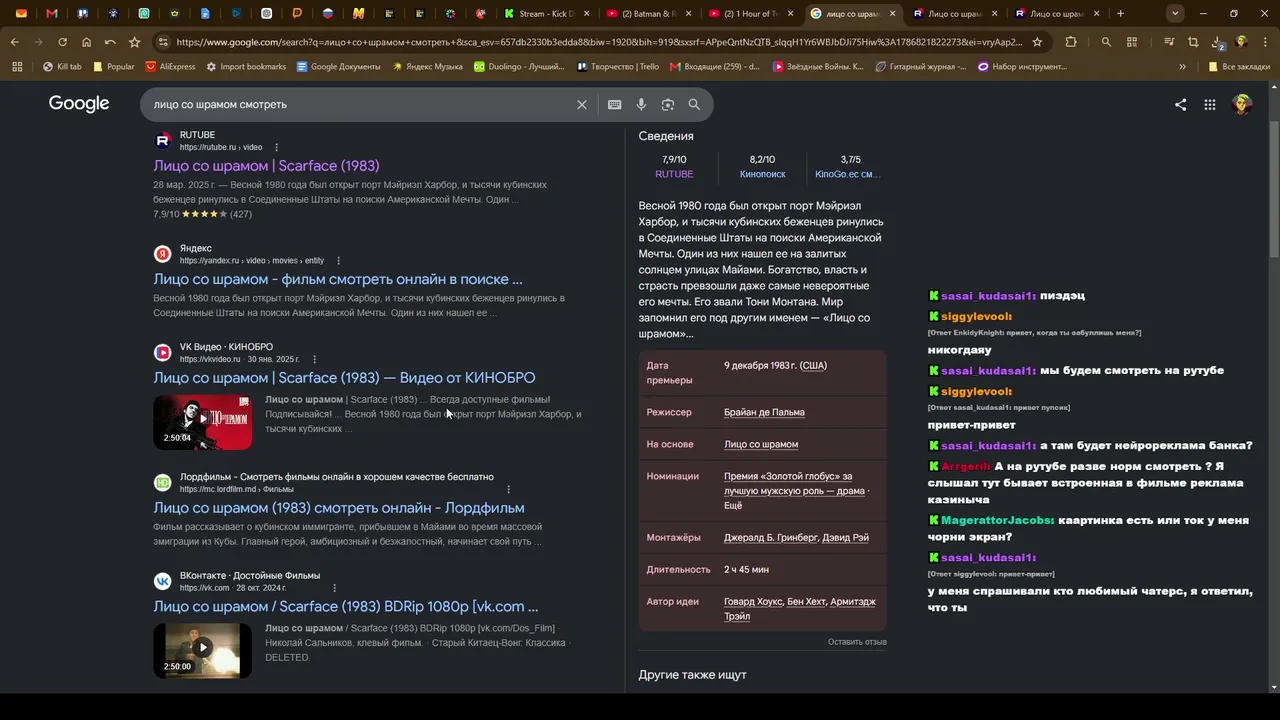Open the Брайан де Пальма director link

[x=764, y=412]
